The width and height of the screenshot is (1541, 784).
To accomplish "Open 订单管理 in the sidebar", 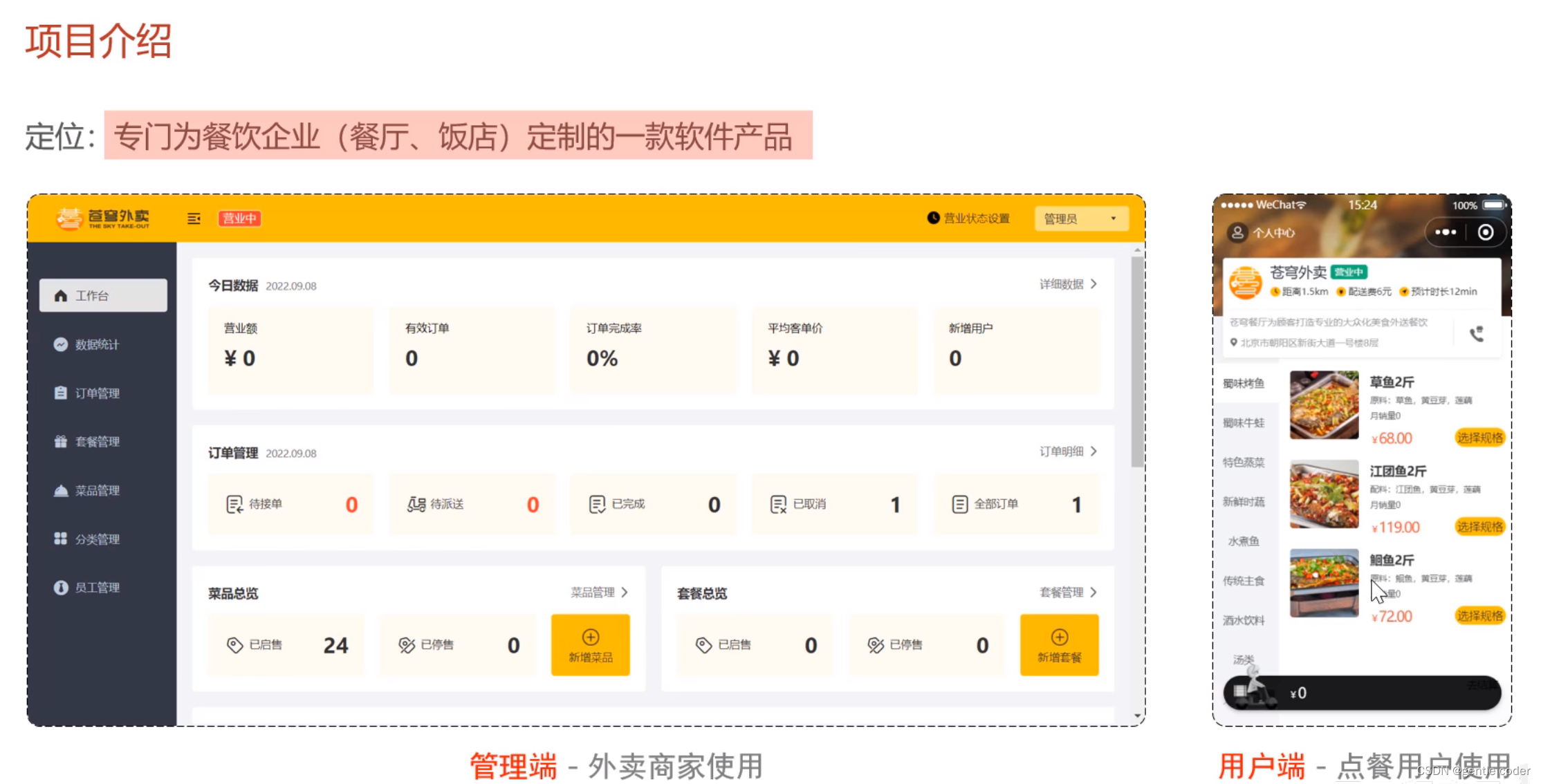I will 97,393.
